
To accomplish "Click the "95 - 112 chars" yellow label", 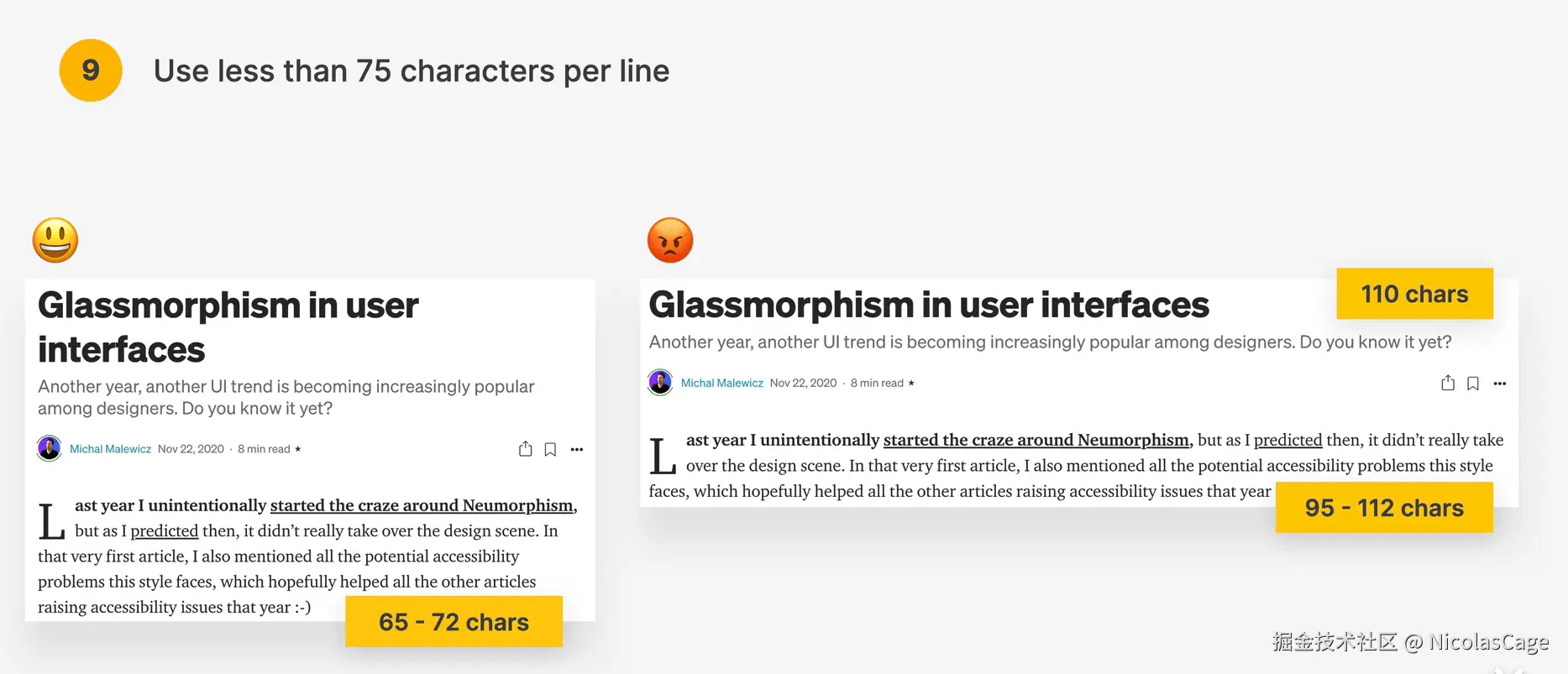I will (1384, 508).
